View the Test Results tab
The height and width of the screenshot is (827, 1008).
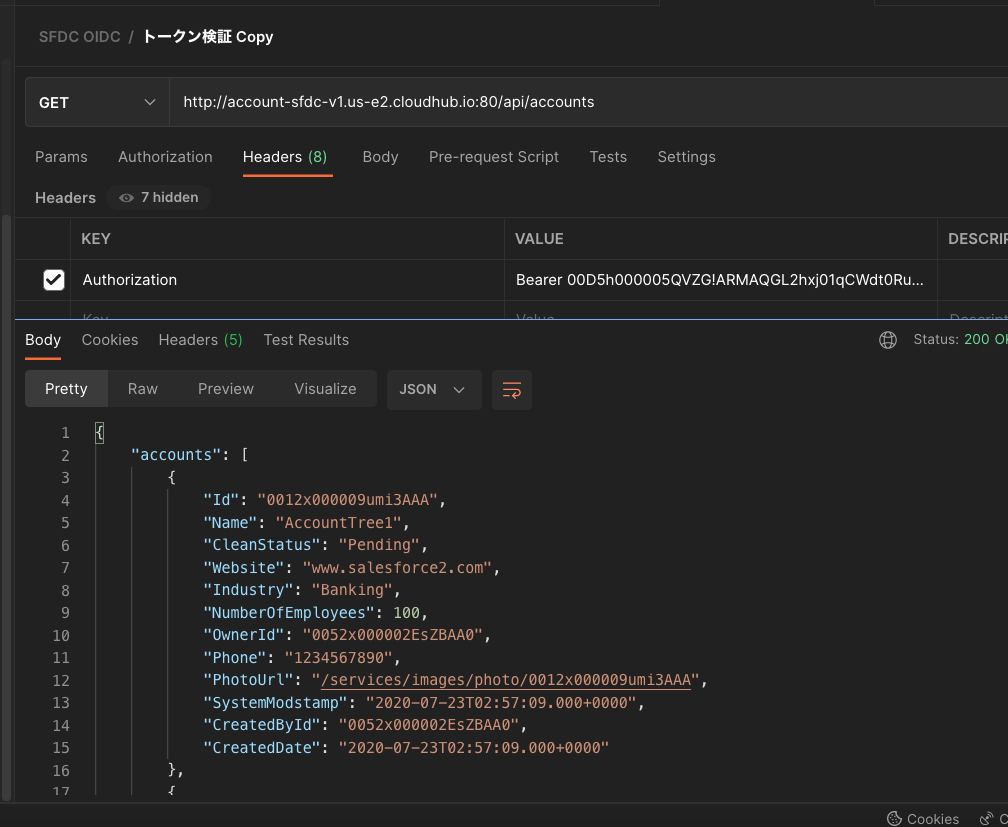pyautogui.click(x=306, y=340)
